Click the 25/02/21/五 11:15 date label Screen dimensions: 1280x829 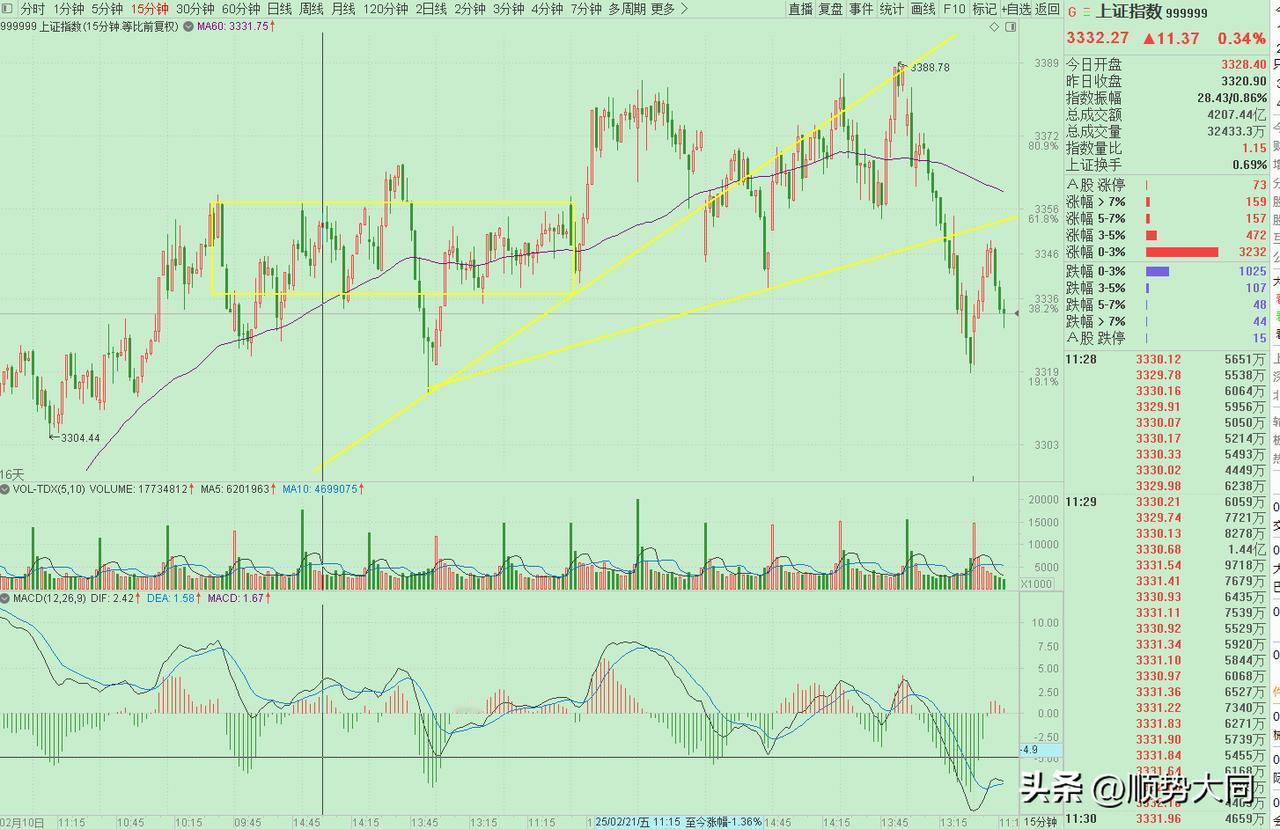637,821
